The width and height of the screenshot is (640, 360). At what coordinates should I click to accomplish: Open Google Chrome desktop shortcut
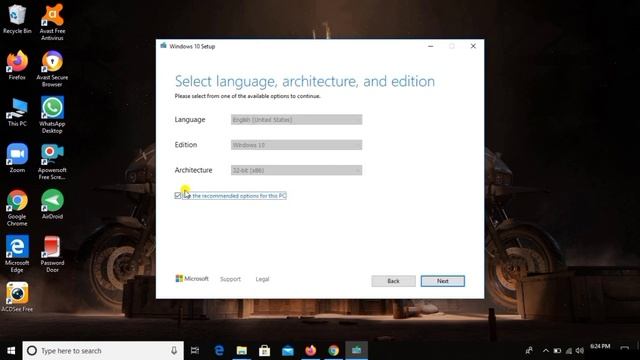(x=17, y=207)
